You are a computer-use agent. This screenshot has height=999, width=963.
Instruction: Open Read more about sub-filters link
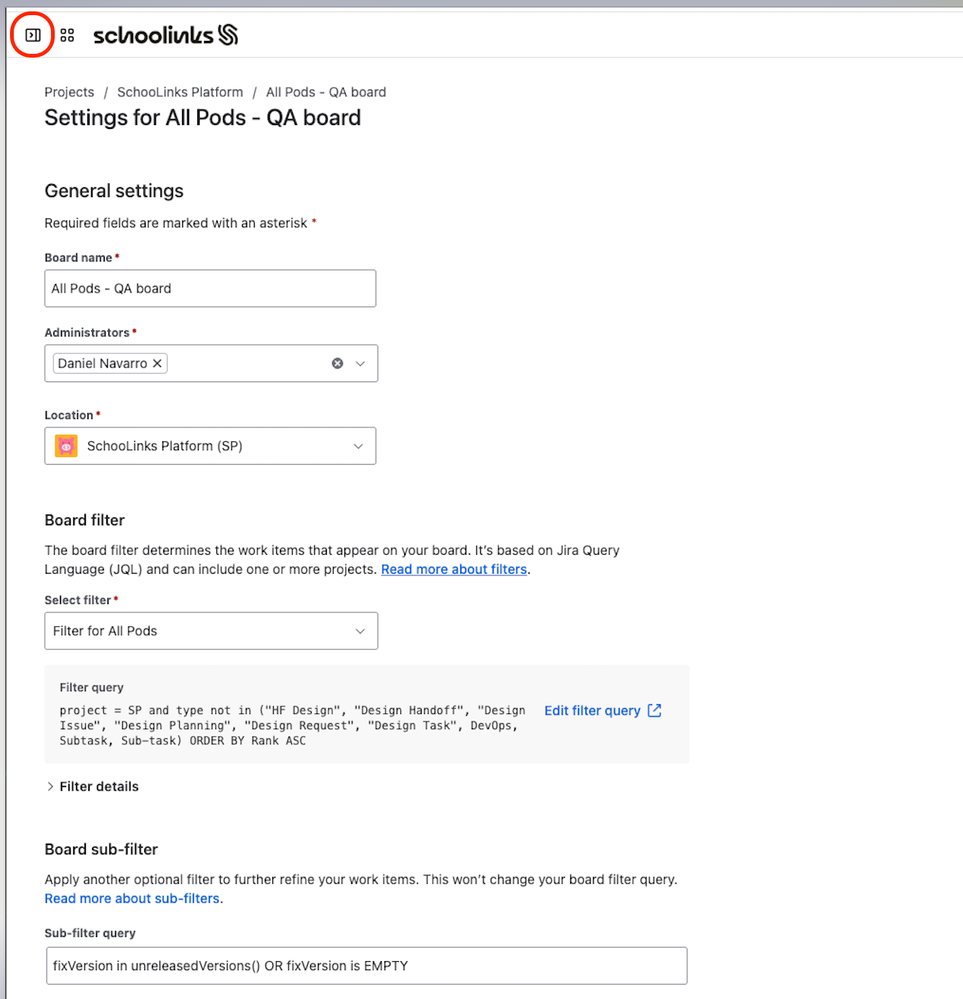click(132, 898)
